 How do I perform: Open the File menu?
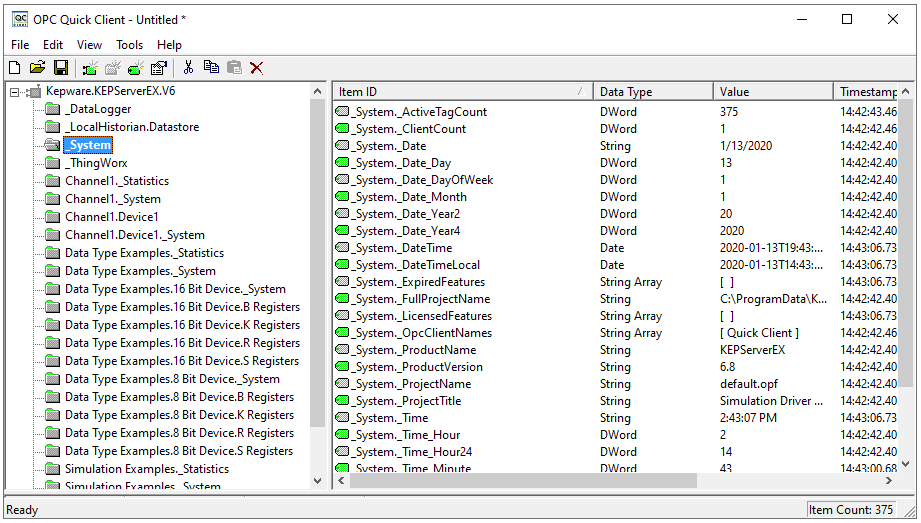click(20, 45)
